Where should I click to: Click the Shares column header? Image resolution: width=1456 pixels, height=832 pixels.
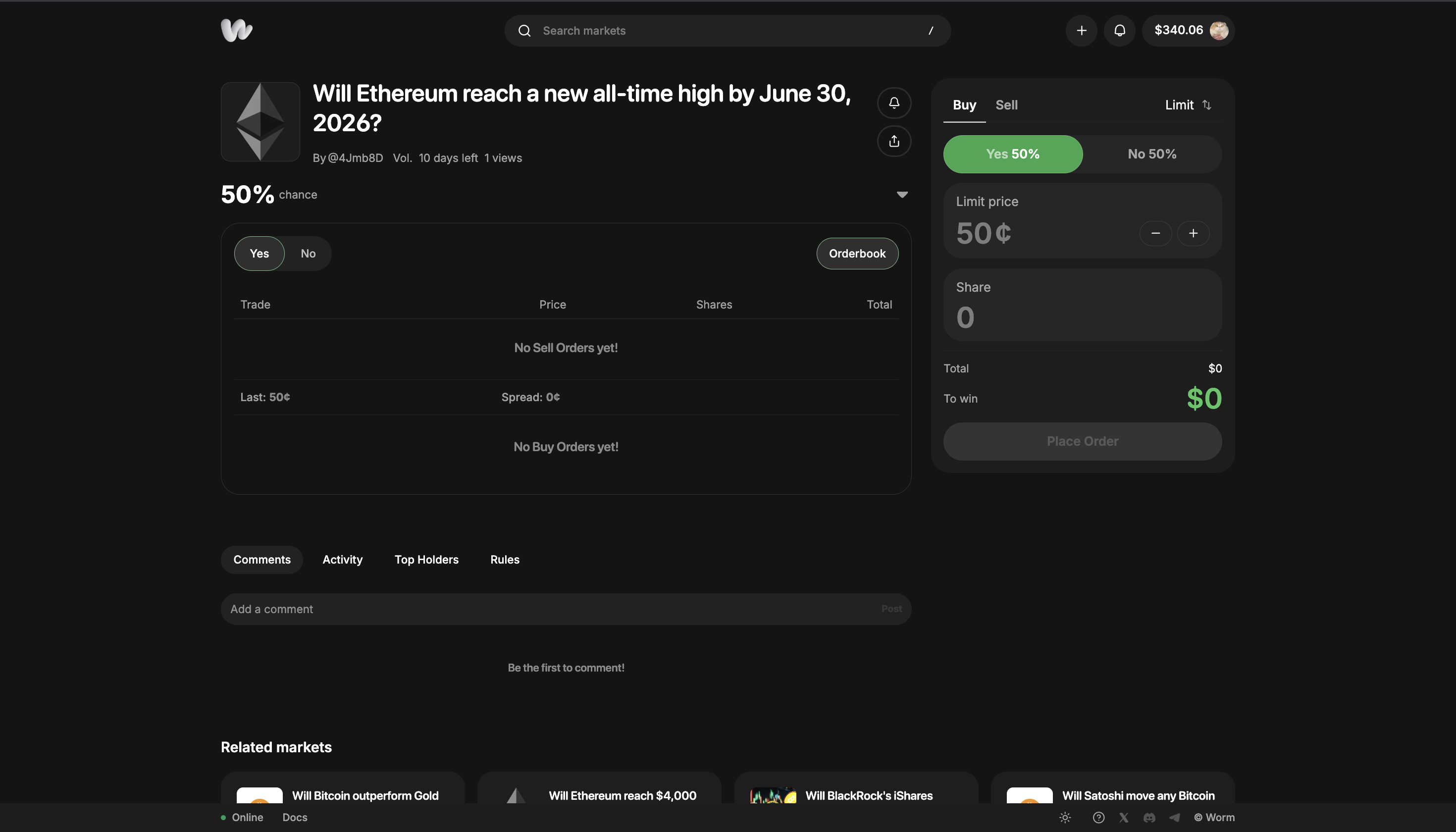[714, 305]
